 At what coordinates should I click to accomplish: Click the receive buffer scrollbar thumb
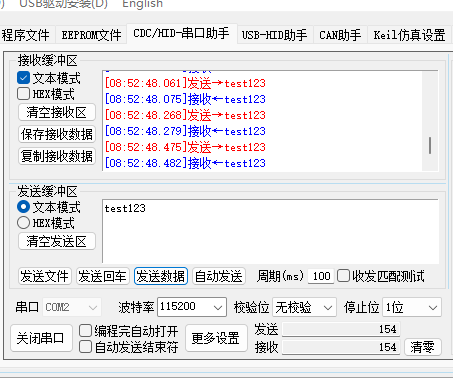pos(430,145)
